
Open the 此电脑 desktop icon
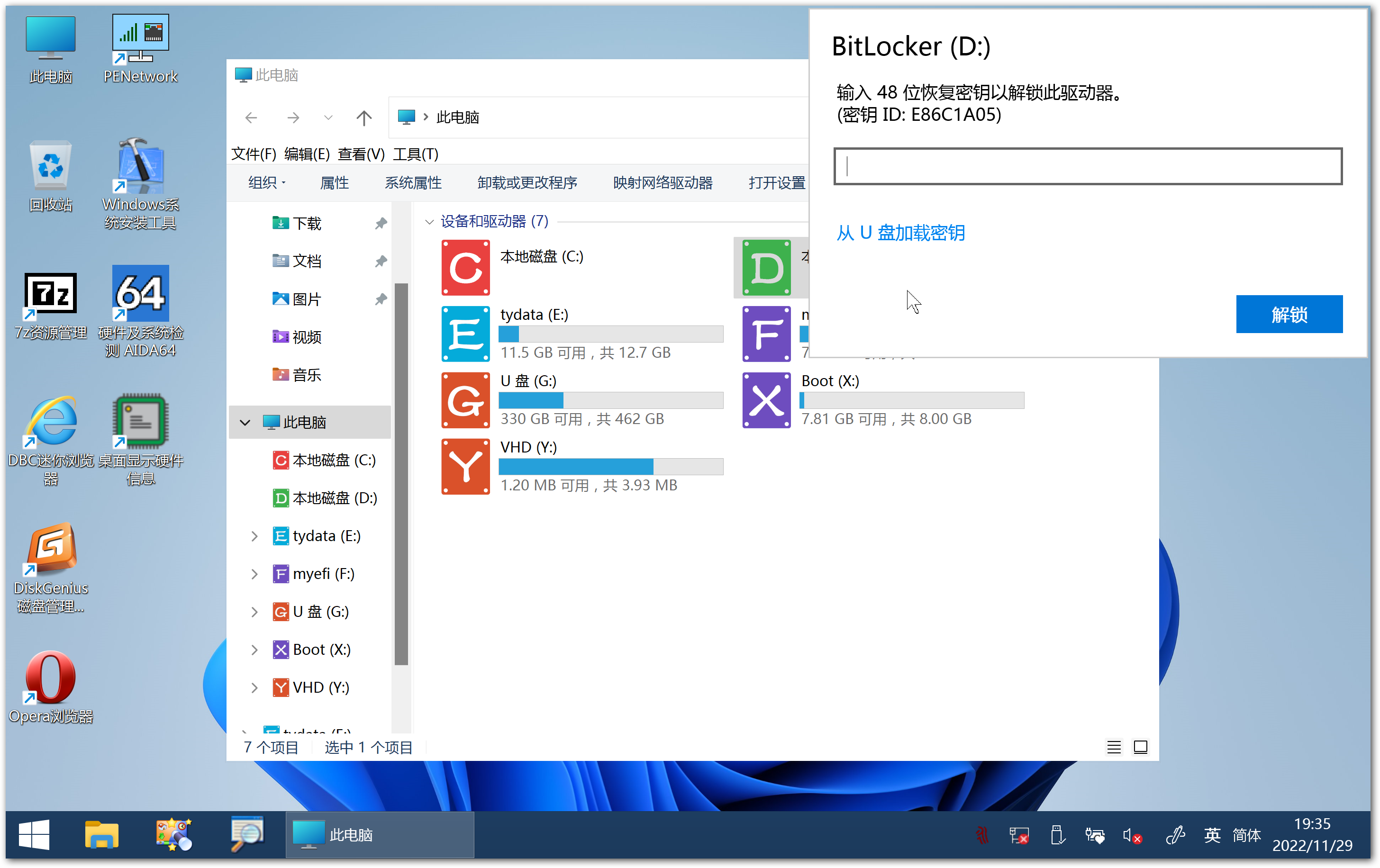pos(50,49)
